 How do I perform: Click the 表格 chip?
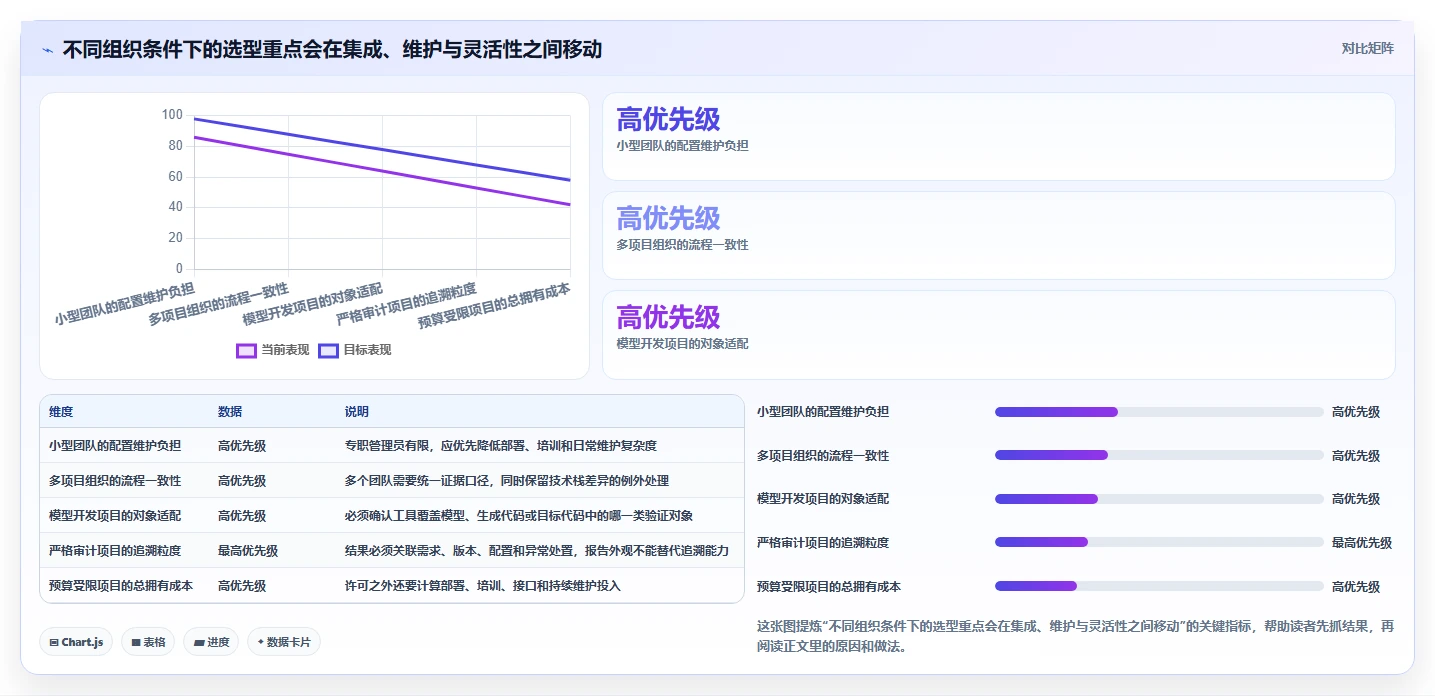coord(148,642)
